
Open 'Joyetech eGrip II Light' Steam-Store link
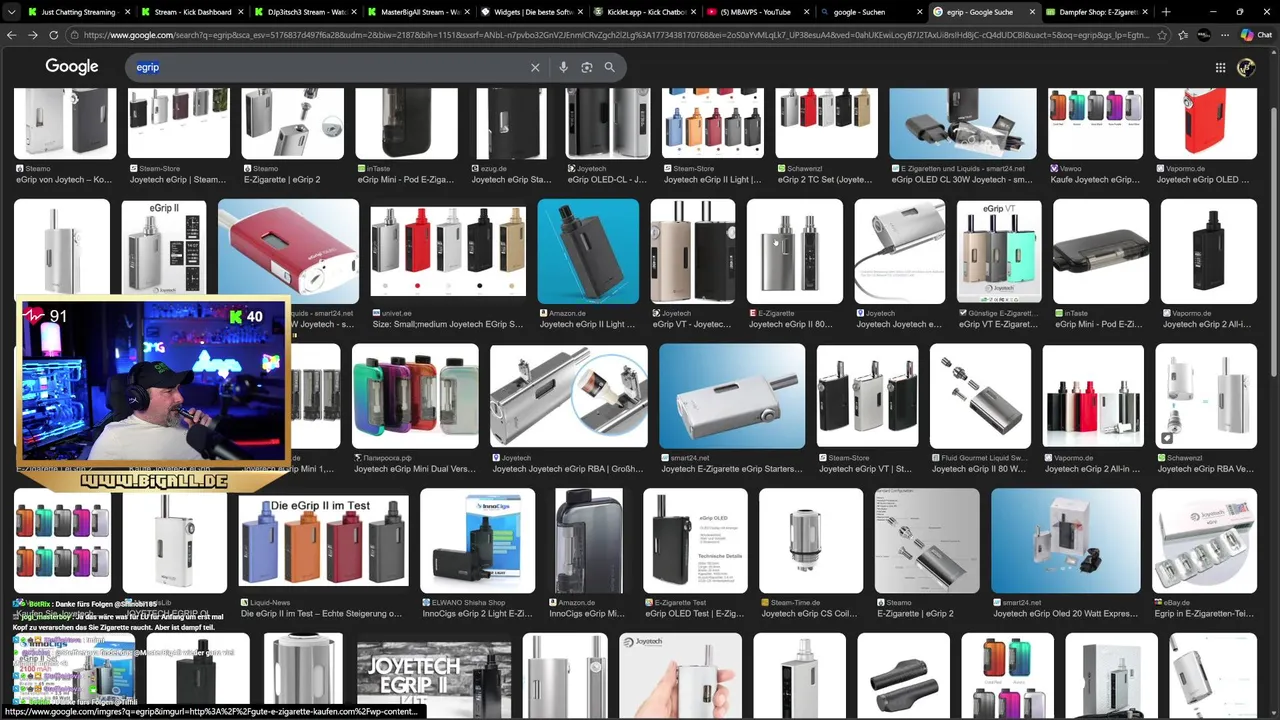[x=712, y=180]
